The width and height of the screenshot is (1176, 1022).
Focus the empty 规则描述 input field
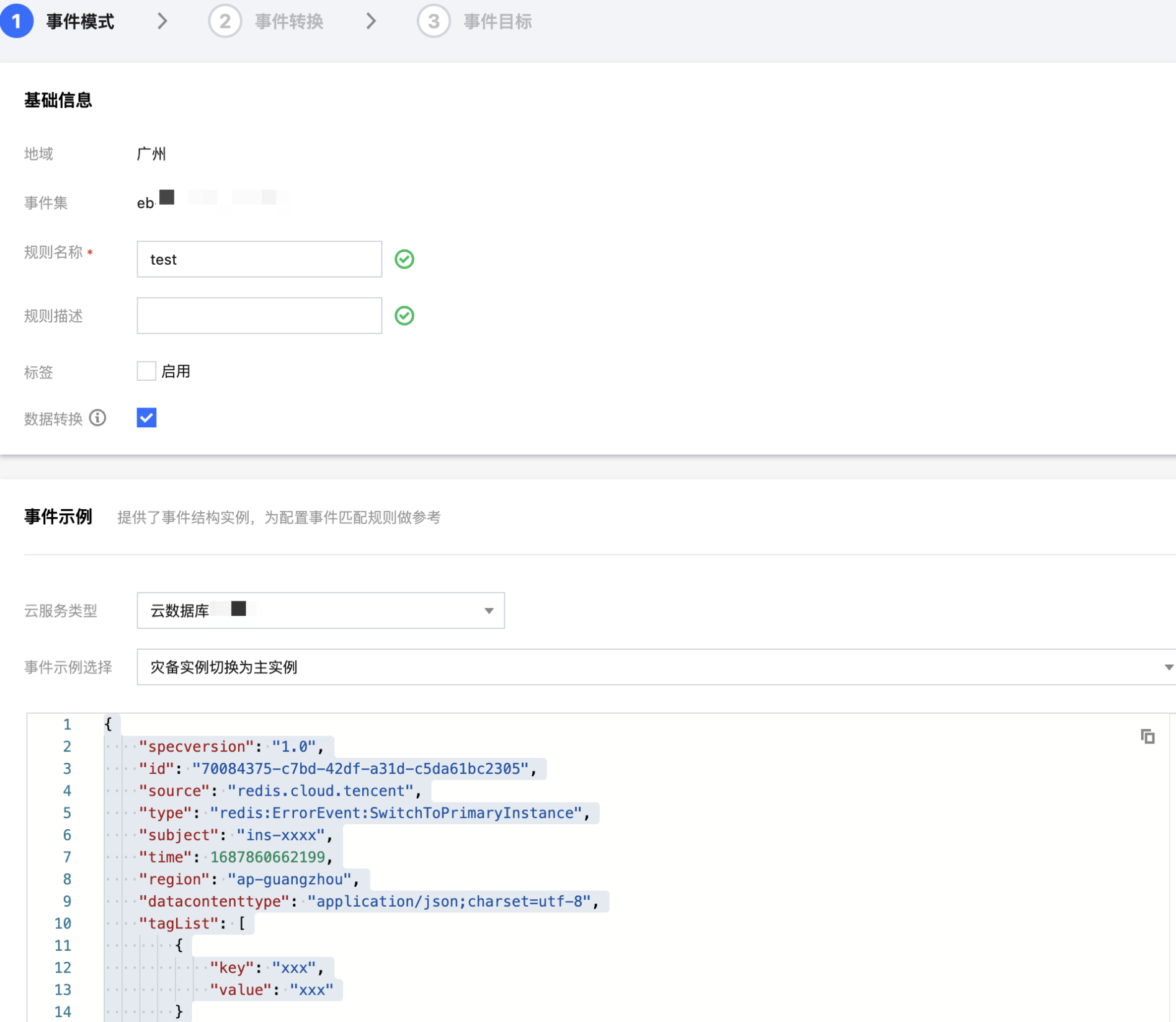tap(259, 316)
